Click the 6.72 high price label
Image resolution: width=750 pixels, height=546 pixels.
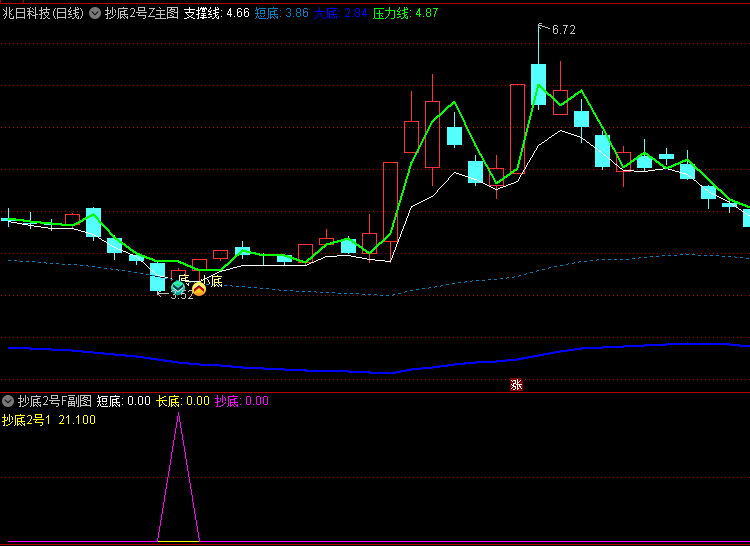(x=563, y=30)
